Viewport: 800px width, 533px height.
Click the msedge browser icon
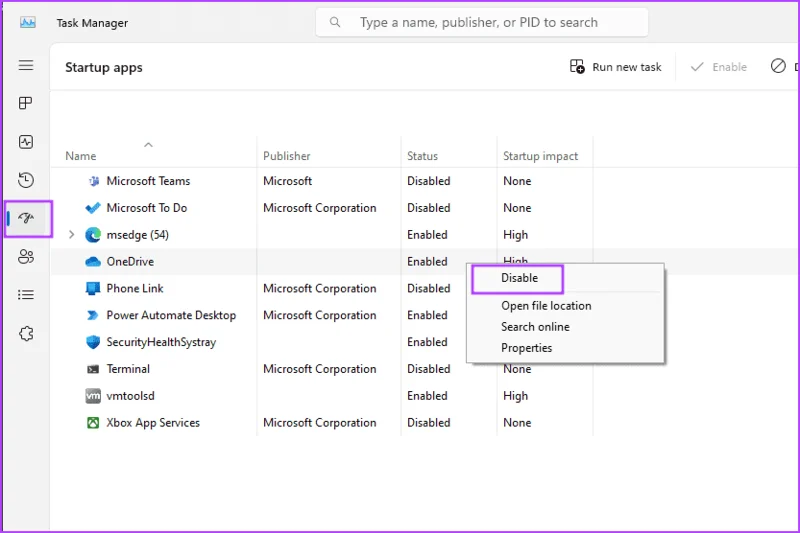point(93,235)
